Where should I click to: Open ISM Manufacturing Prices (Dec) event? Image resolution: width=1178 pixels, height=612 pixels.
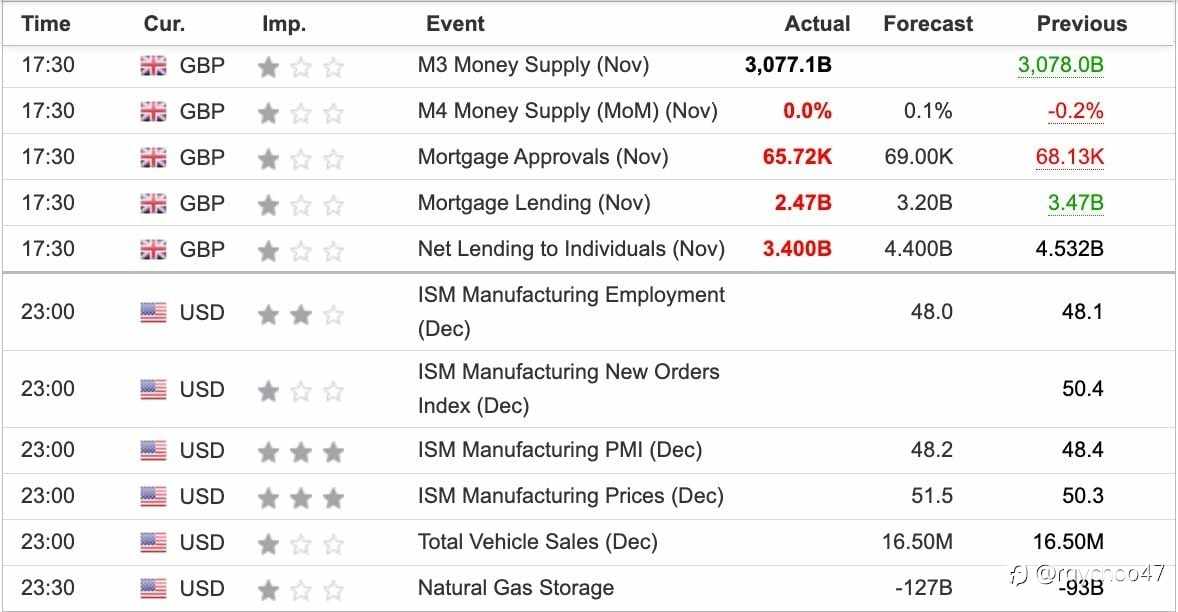click(570, 496)
